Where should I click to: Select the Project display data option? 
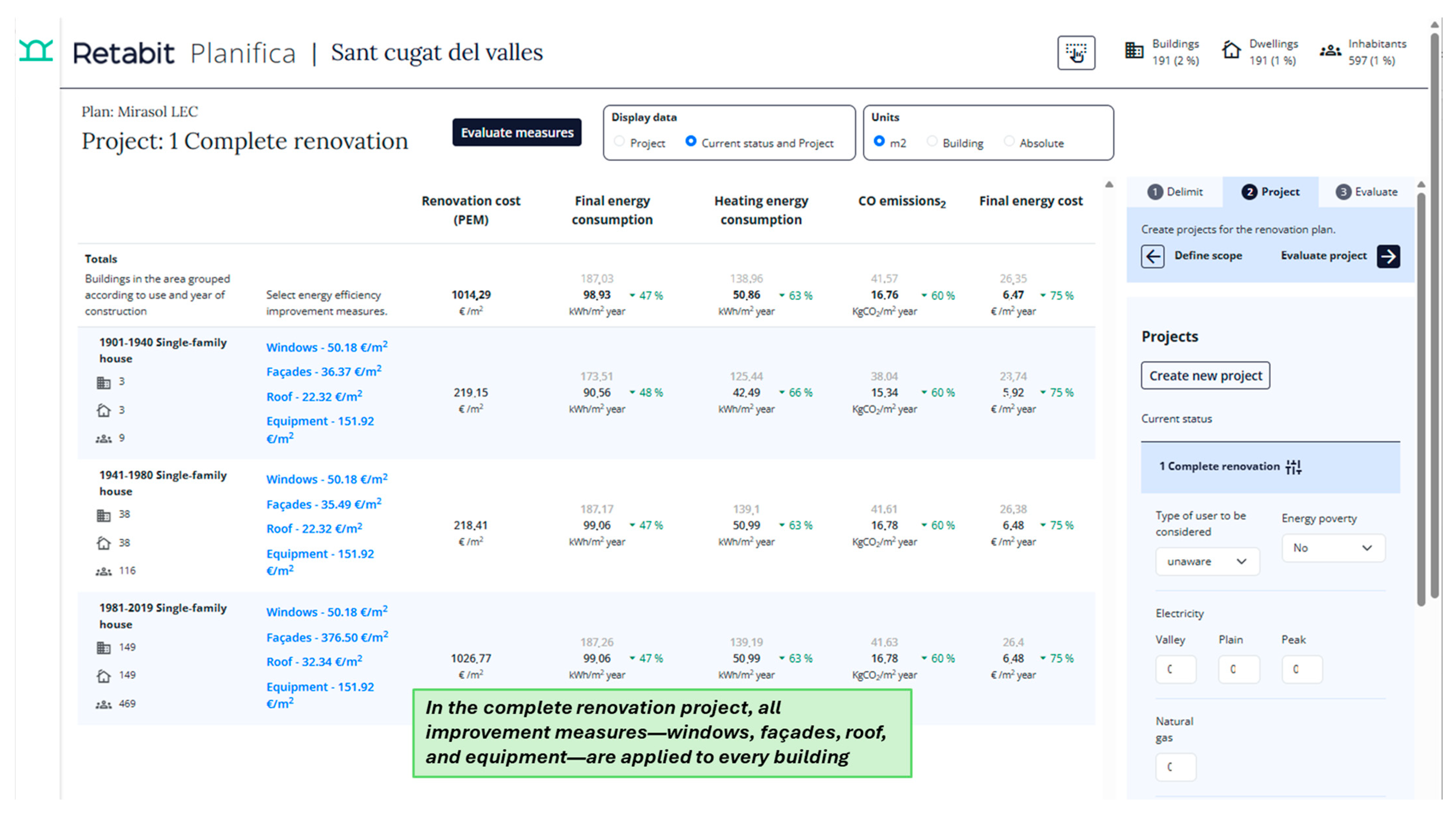(619, 142)
